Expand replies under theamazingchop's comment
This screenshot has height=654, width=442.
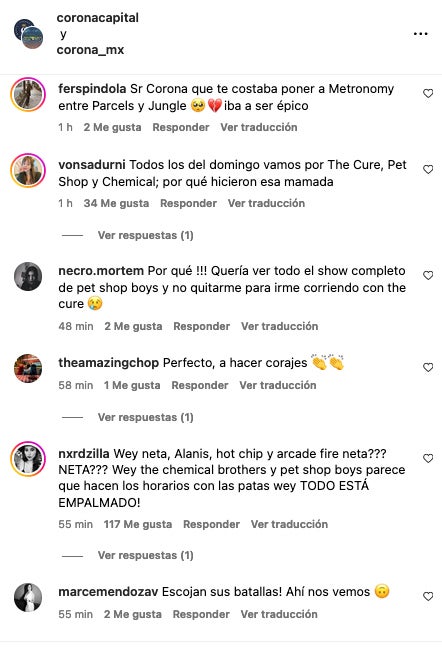146,417
